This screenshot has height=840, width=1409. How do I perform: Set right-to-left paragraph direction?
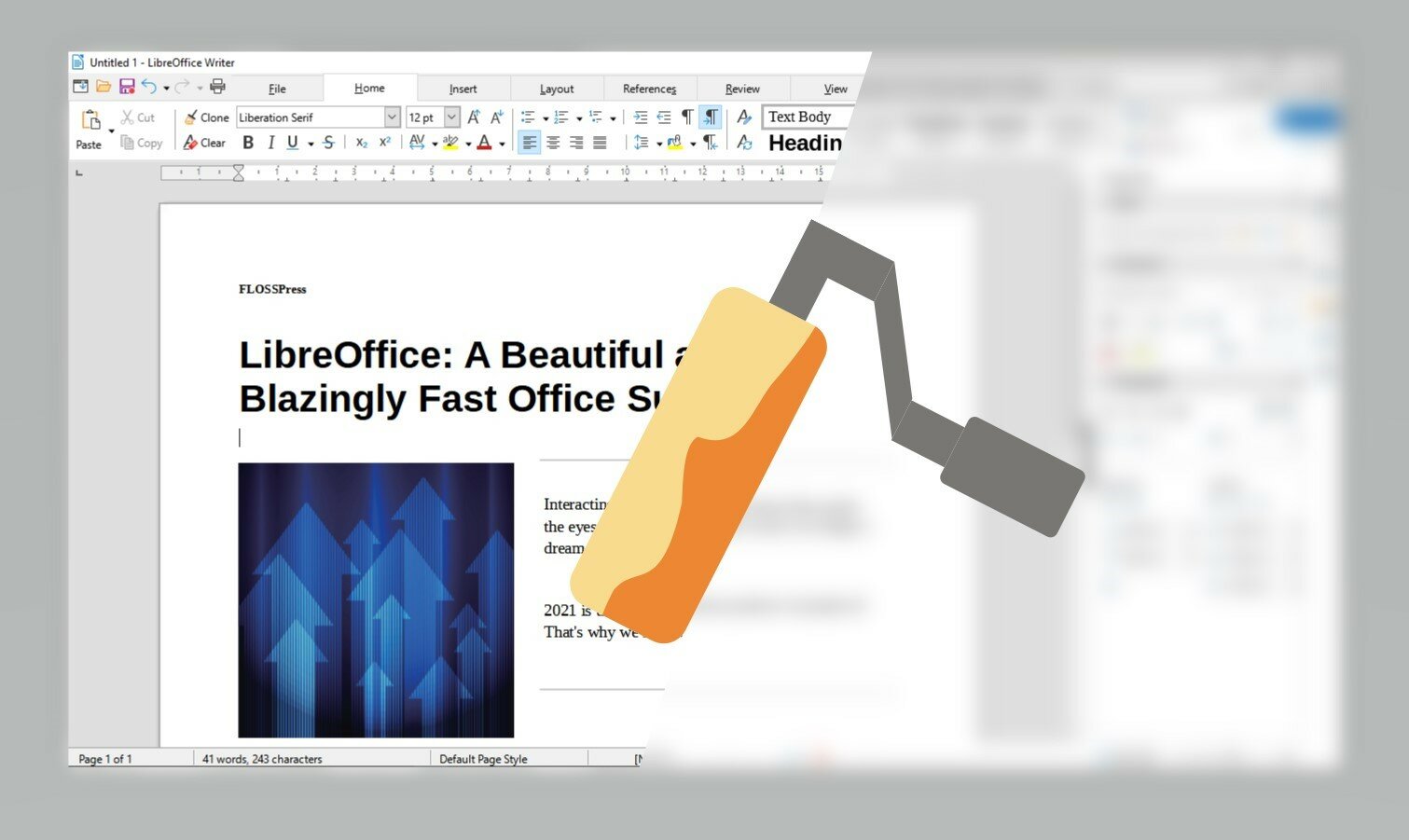pos(711,143)
